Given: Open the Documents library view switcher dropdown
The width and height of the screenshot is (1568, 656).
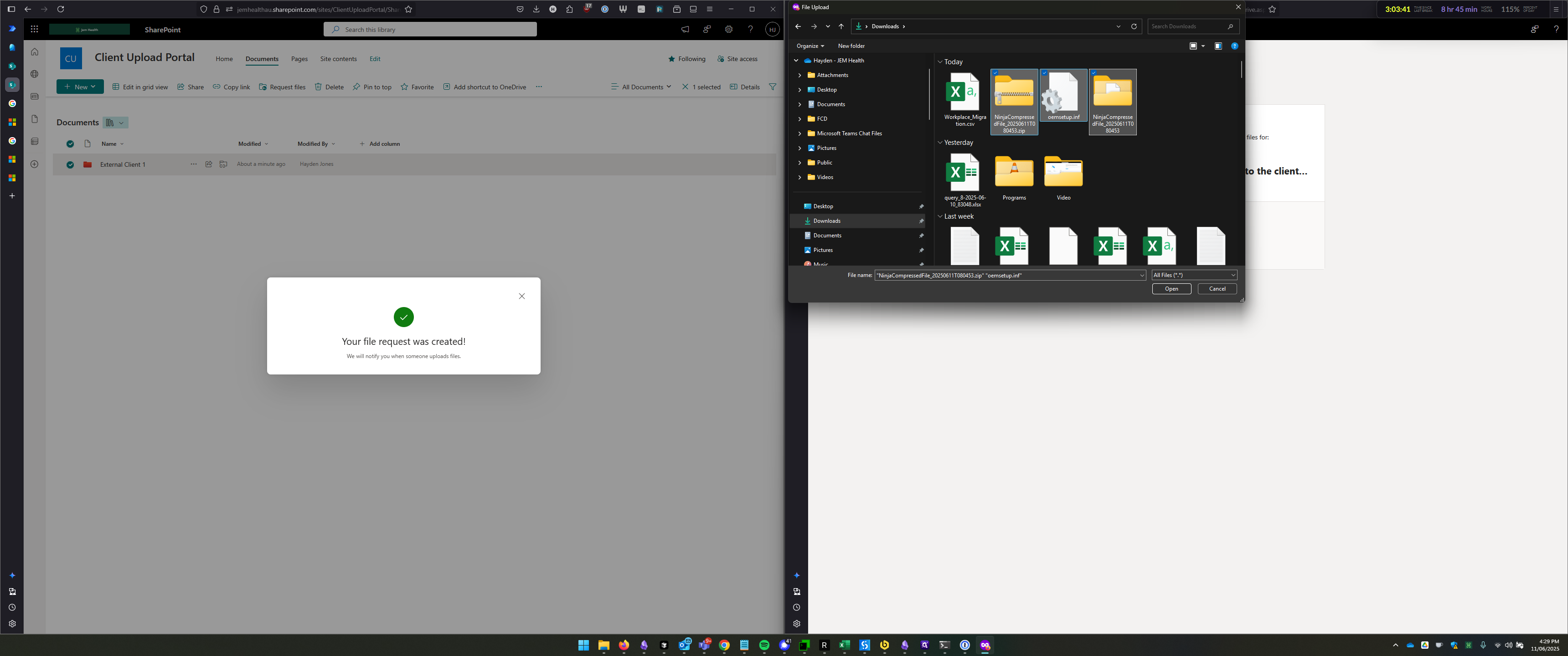Looking at the screenshot, I should pos(116,123).
